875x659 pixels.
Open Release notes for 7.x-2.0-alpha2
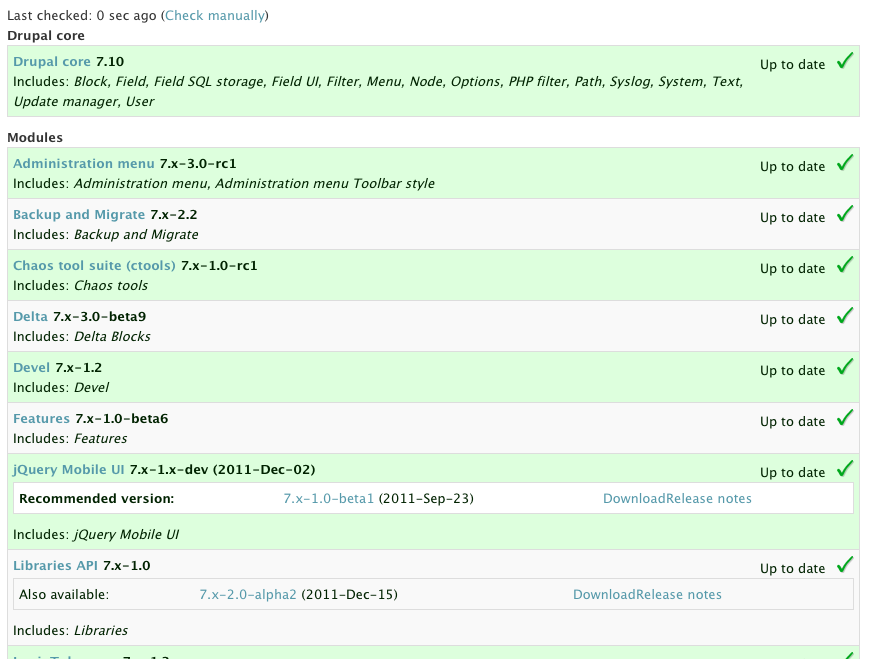pos(679,595)
